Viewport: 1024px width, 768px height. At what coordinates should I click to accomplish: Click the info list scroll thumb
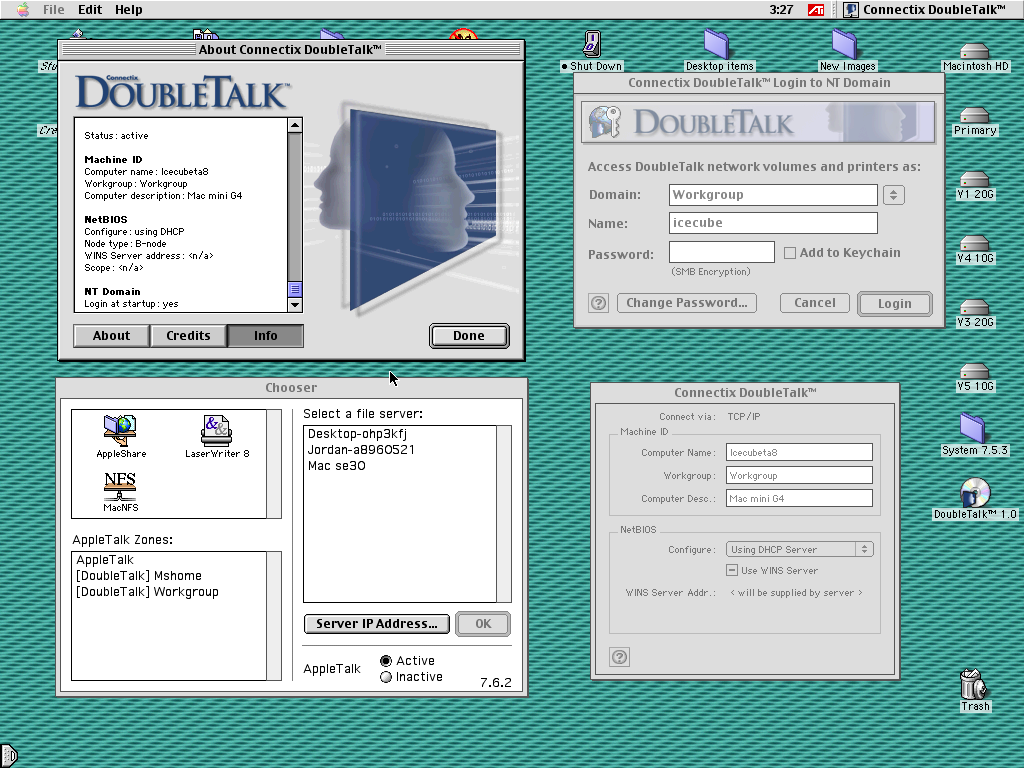295,289
